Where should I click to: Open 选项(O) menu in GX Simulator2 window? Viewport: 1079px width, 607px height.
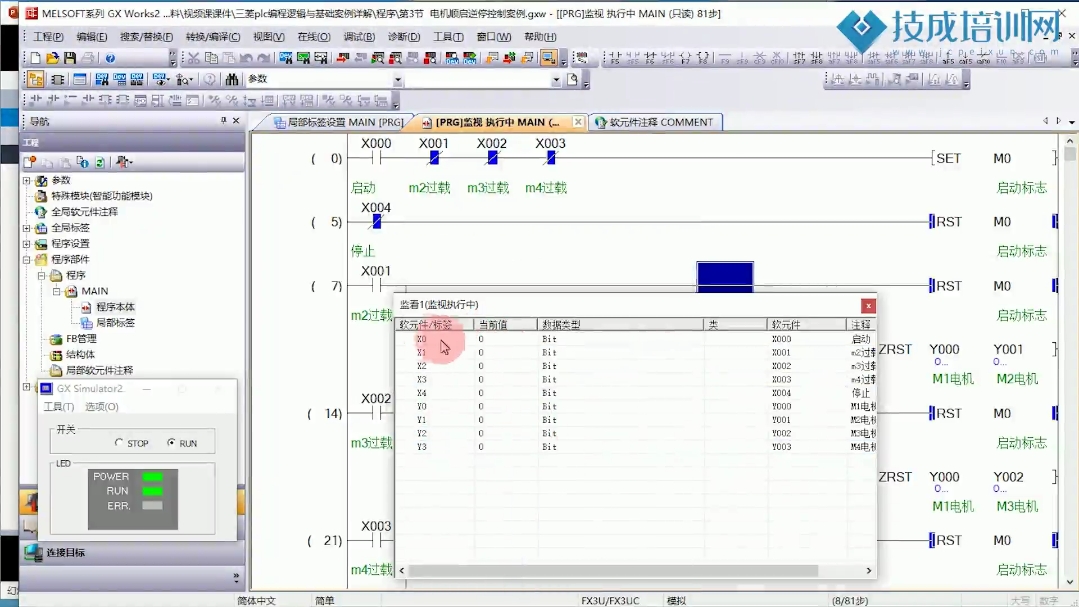[101, 407]
